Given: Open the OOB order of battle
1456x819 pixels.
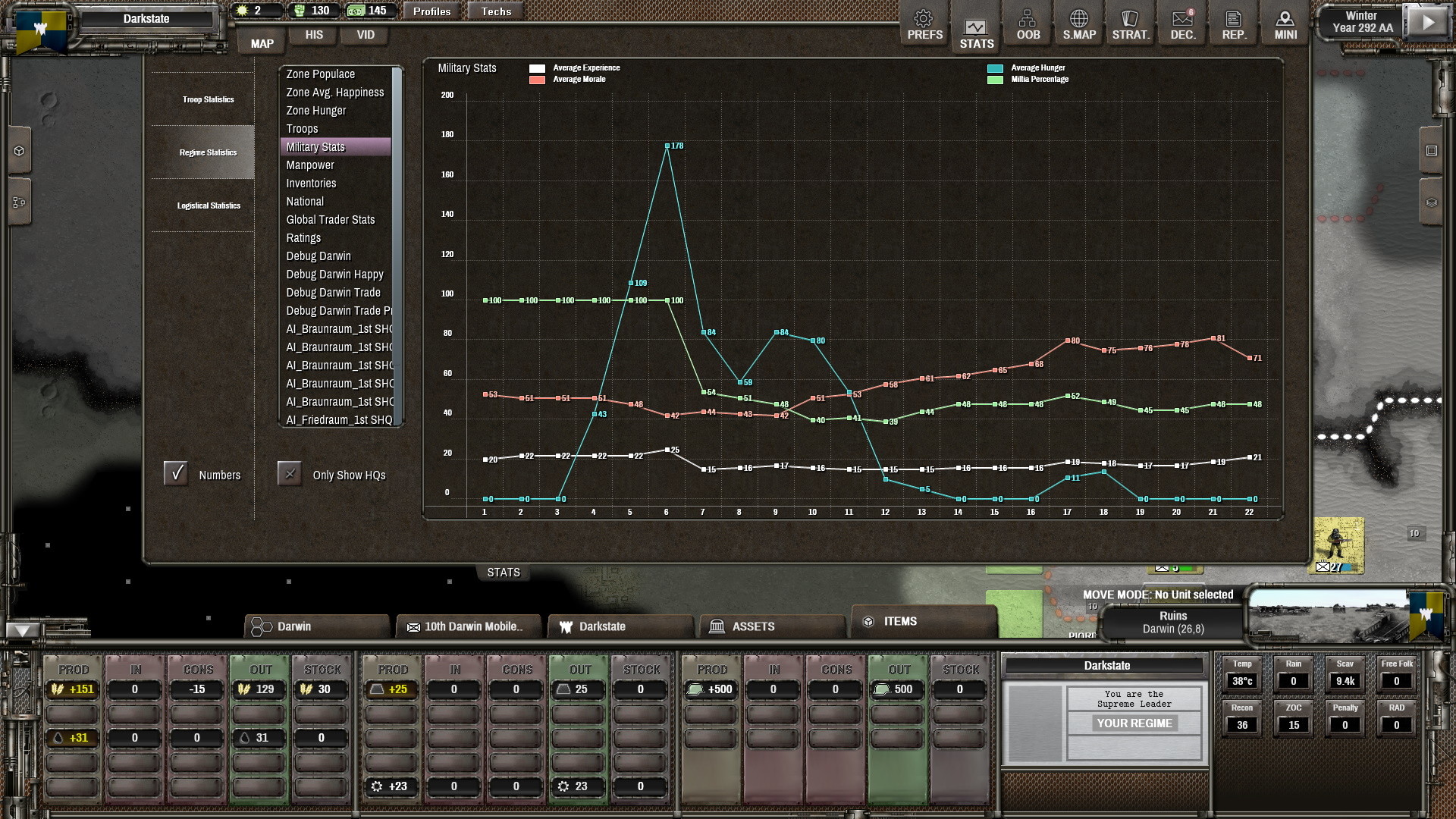Looking at the screenshot, I should (x=1028, y=23).
